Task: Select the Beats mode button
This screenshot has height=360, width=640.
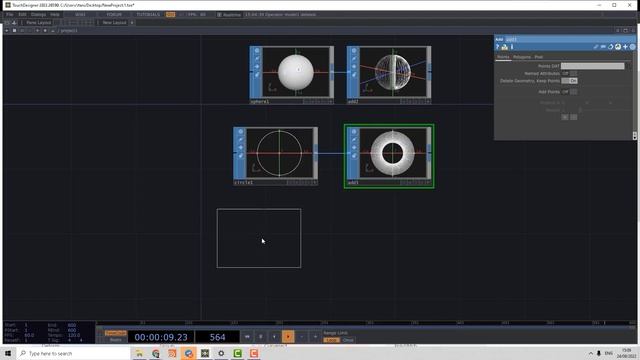Action: pyautogui.click(x=116, y=340)
